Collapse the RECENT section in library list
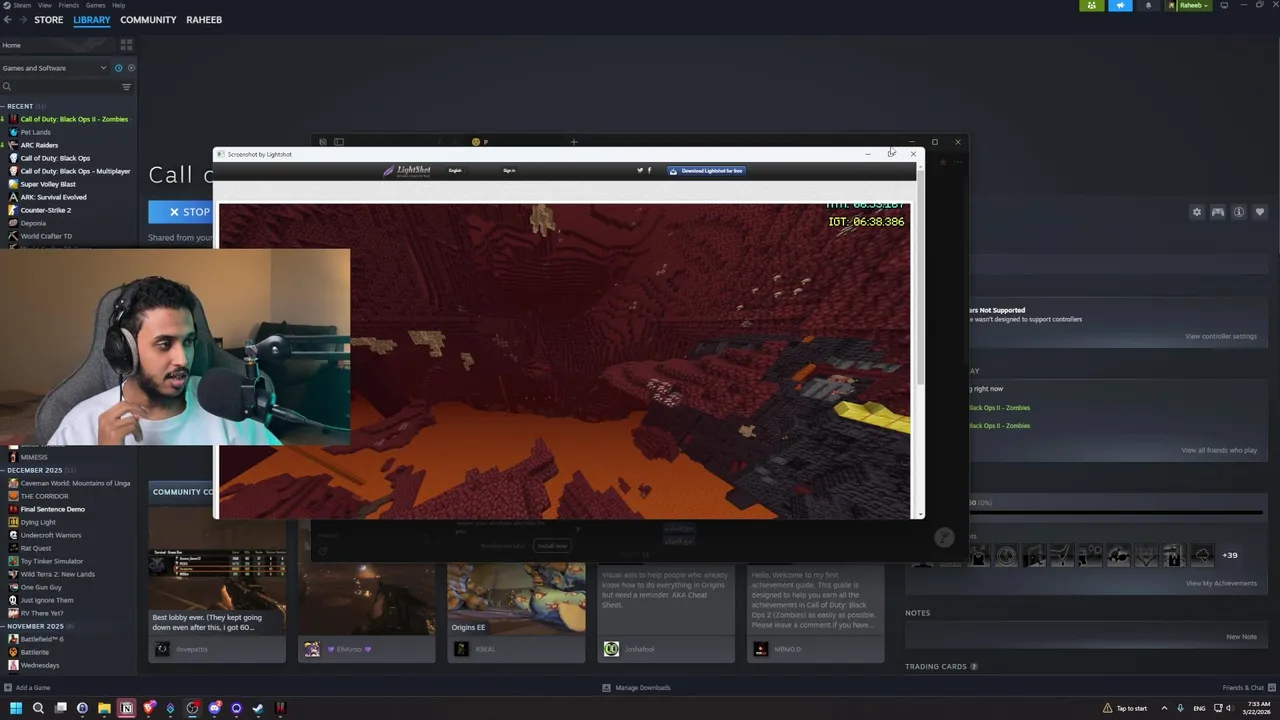The width and height of the screenshot is (1280, 720). click(x=19, y=106)
